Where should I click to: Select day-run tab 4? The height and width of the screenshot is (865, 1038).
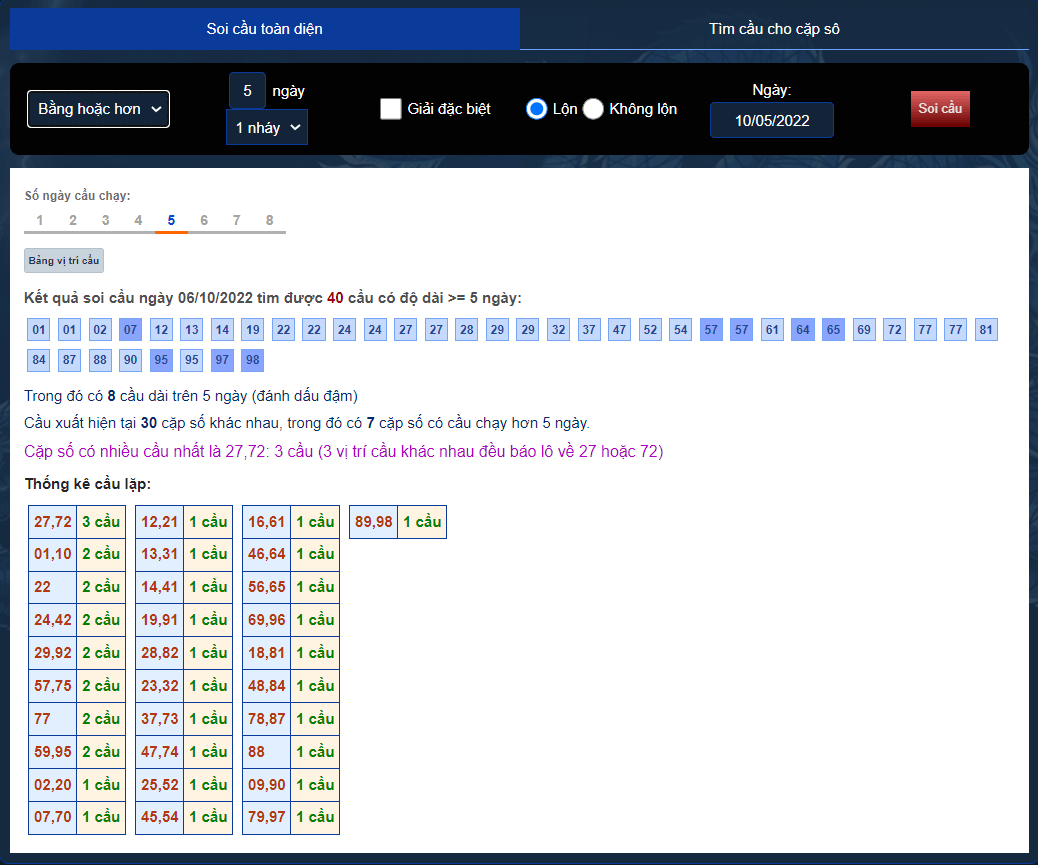click(x=138, y=220)
